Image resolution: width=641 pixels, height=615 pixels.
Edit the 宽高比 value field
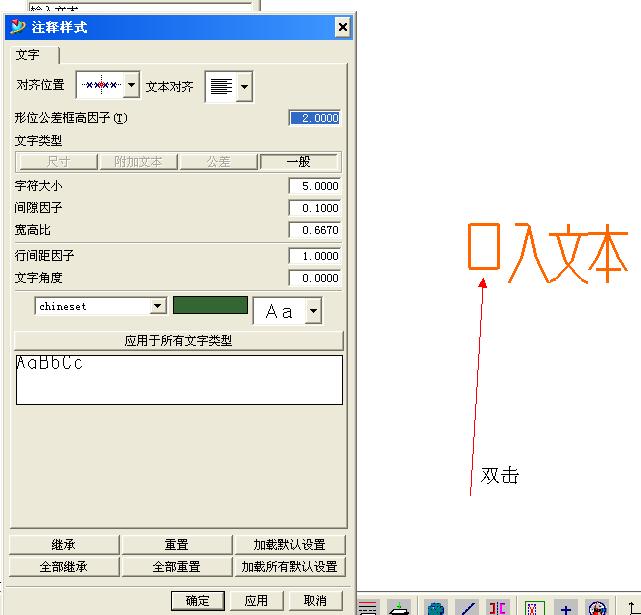tap(314, 230)
